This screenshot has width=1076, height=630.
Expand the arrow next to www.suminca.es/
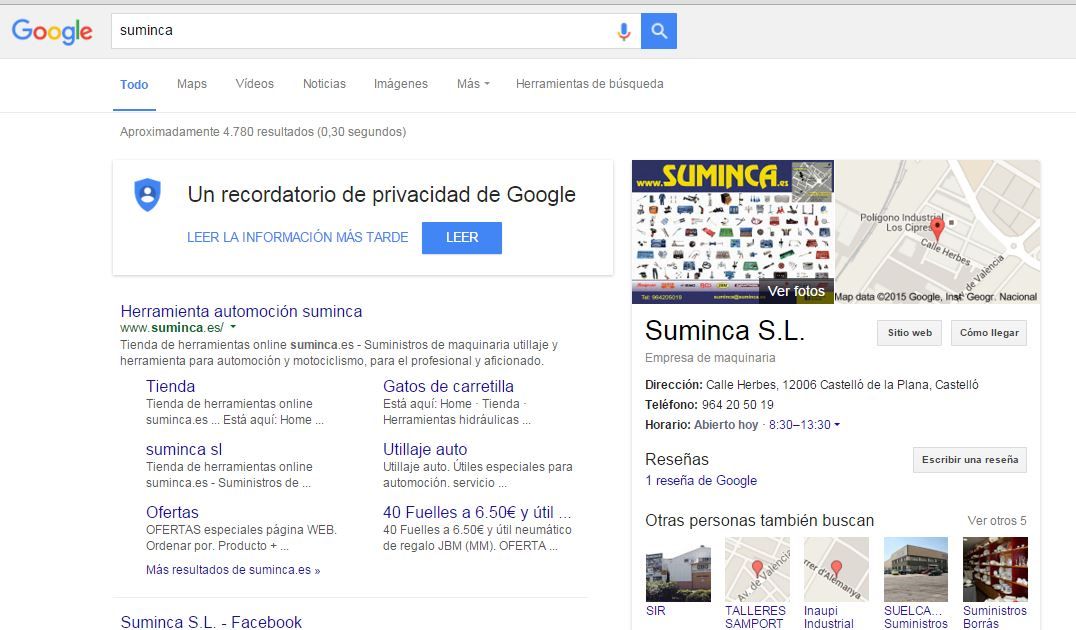(233, 327)
